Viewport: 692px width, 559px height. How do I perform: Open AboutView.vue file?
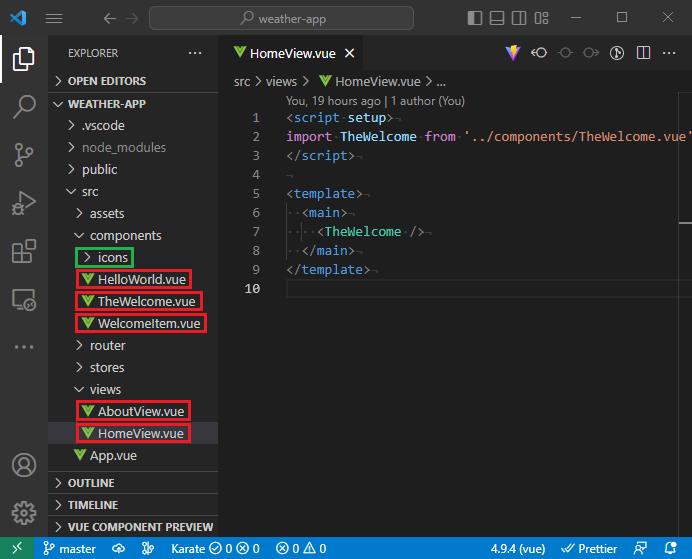[133, 412]
